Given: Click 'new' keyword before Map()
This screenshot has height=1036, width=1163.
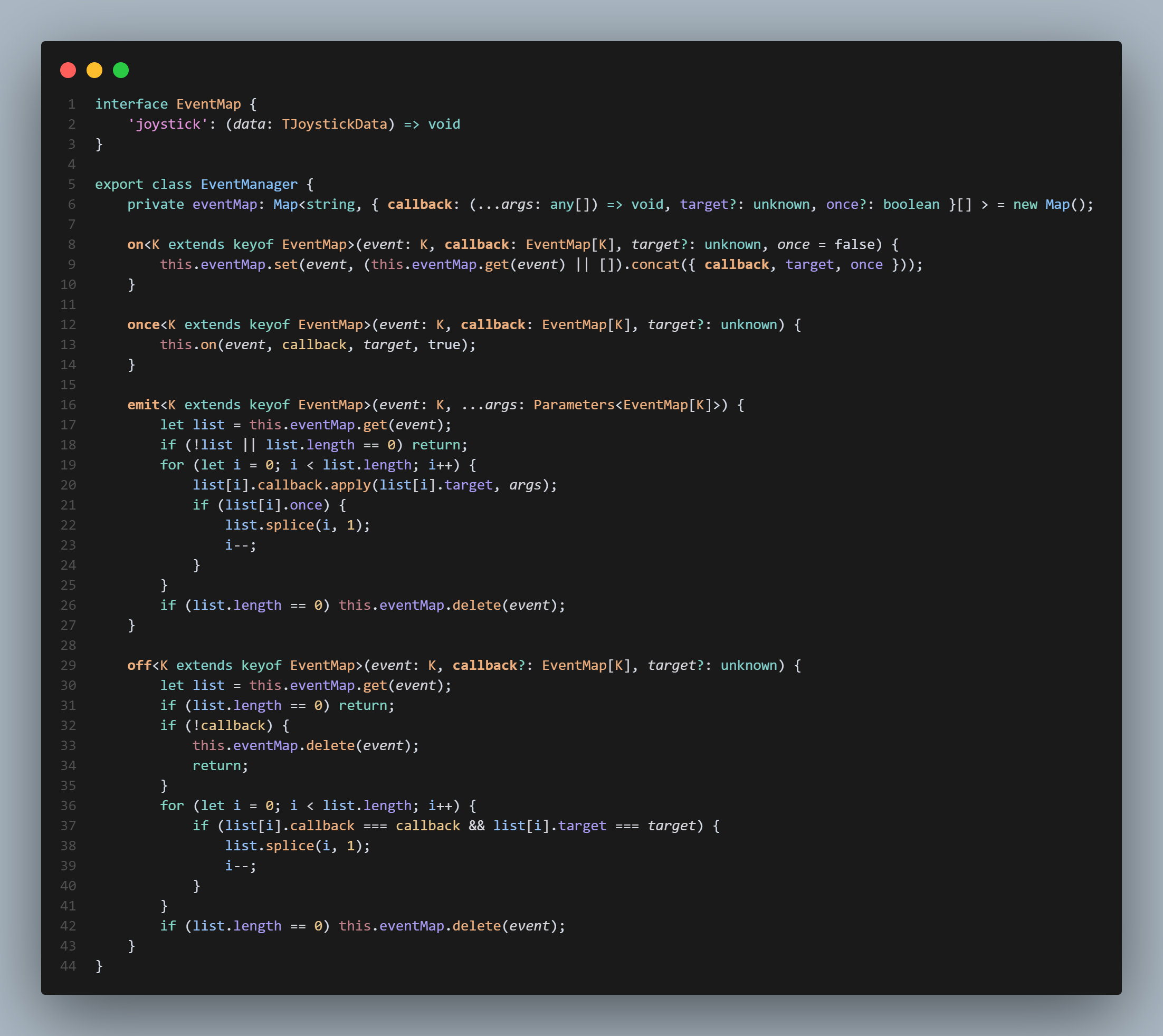Looking at the screenshot, I should click(1025, 204).
